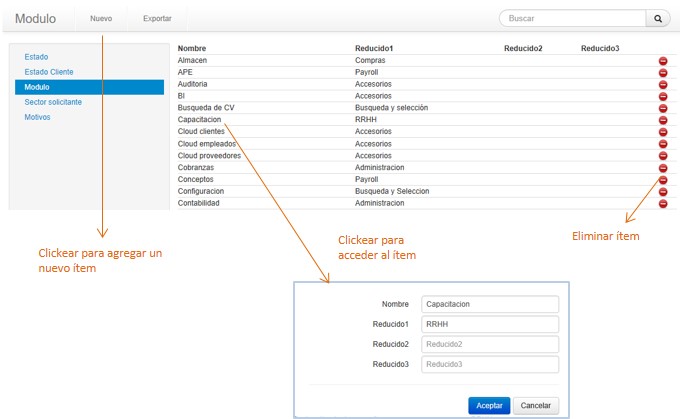
Task: Click the red delete icon for Auditoria
Action: point(662,84)
